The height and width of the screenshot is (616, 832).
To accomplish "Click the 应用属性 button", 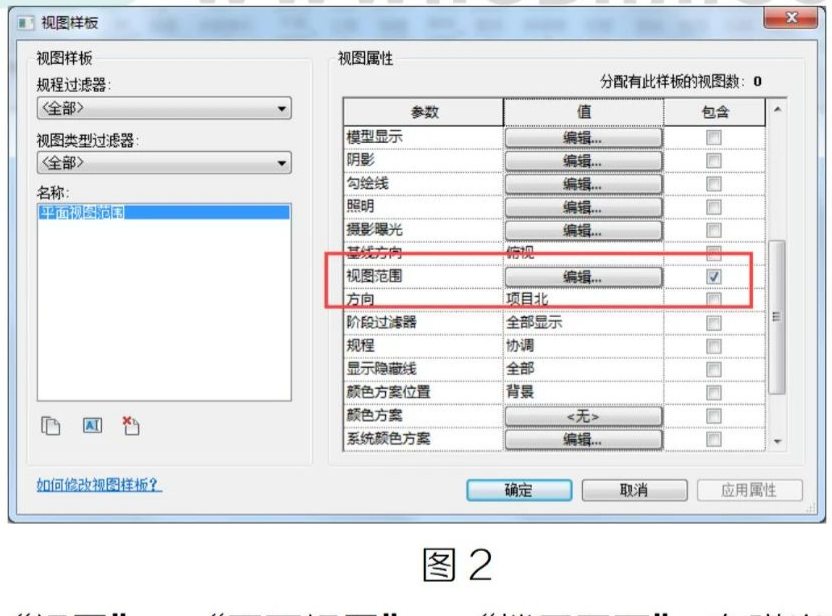I will (x=749, y=490).
